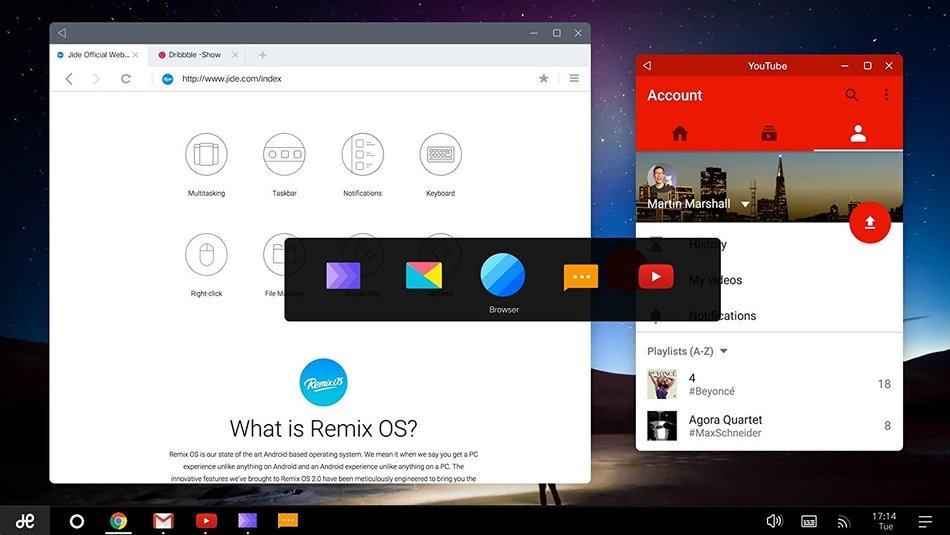Click the What is Remix OS? heading
Image resolution: width=950 pixels, height=535 pixels.
click(324, 428)
